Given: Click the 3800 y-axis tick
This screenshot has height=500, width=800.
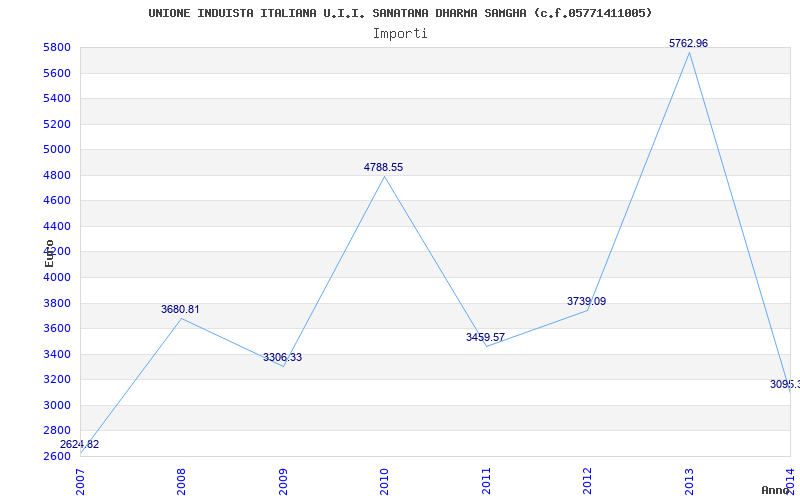Looking at the screenshot, I should pos(57,304).
